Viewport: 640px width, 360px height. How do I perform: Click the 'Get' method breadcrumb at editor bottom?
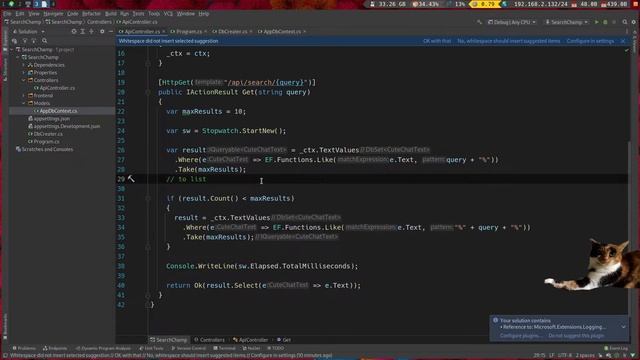[x=284, y=340]
